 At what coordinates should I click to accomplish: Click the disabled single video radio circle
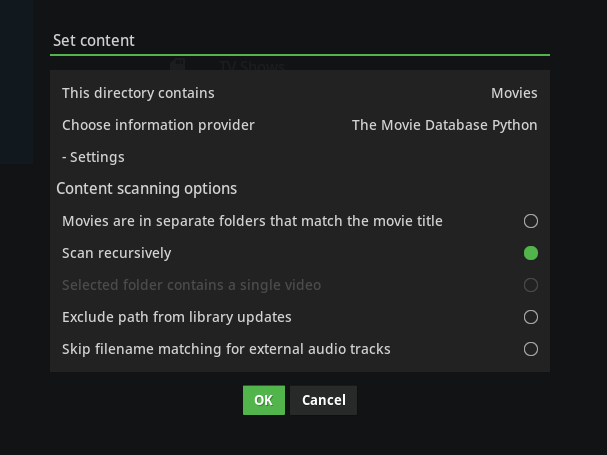point(530,285)
